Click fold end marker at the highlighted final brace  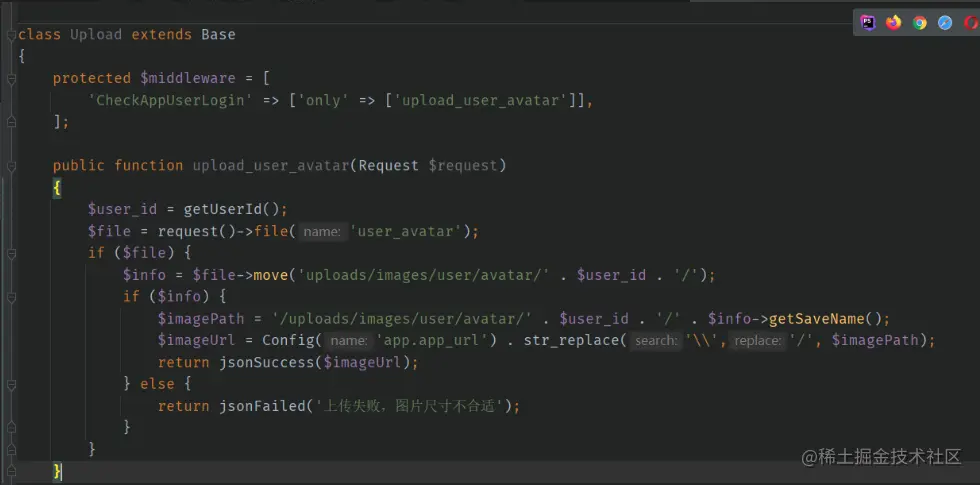pyautogui.click(x=11, y=471)
